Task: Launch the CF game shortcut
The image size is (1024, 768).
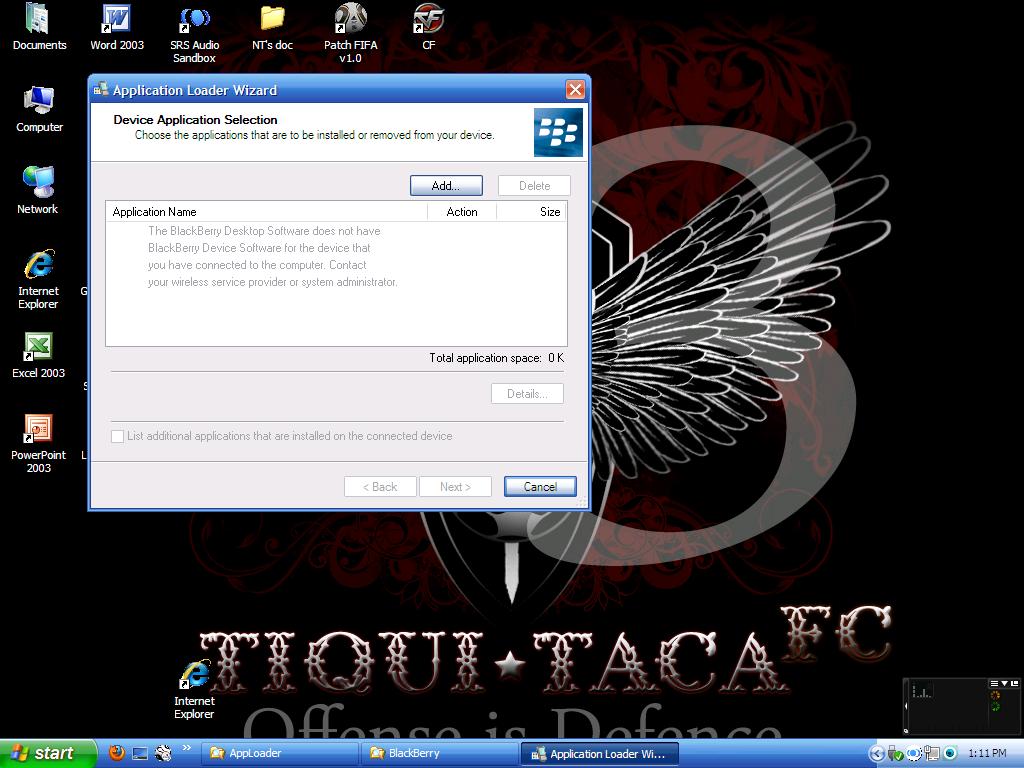Action: [x=428, y=20]
